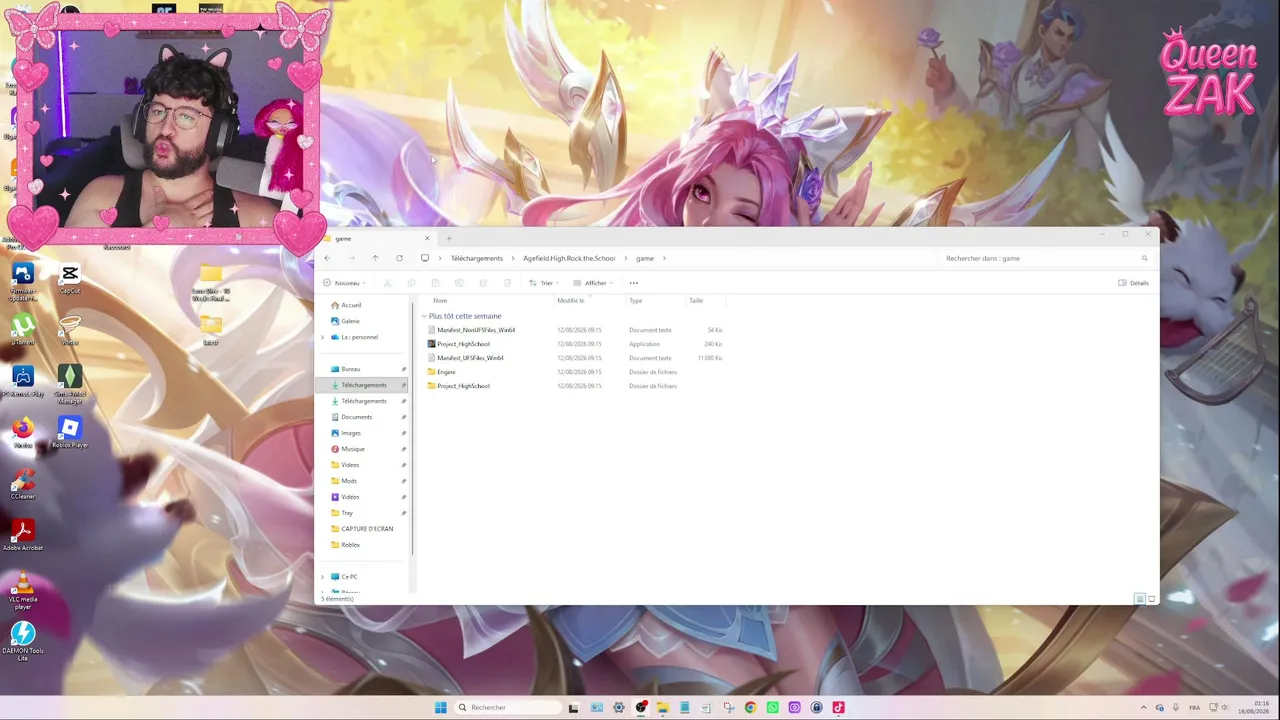Expand the OneDrive personnel tree node
The width and height of the screenshot is (1280, 720).
[322, 337]
